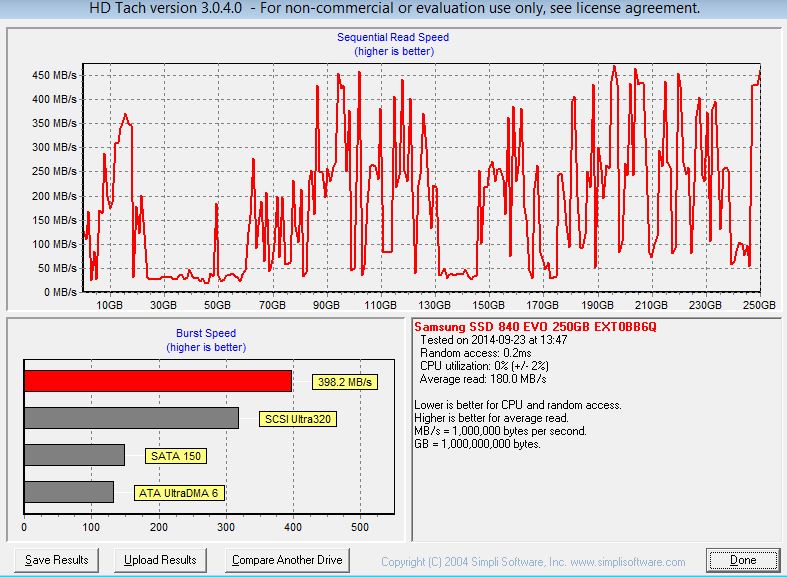Select the CPU utilization: 0% line
Screen dimensions: 787x577
coord(484,366)
